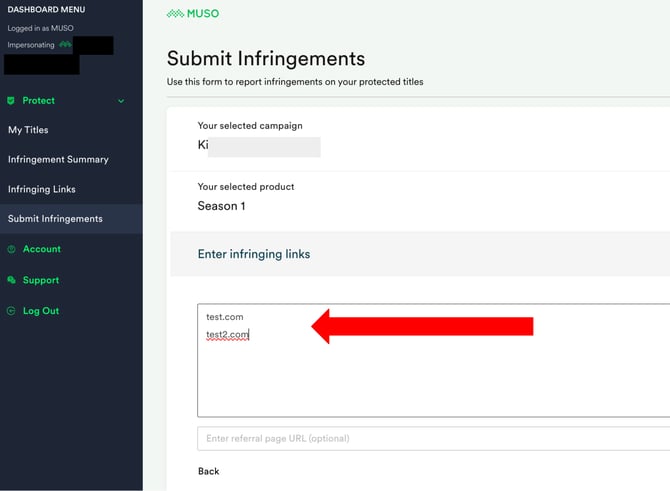Click the Account icon in sidebar
This screenshot has height=491, width=670.
[x=12, y=249]
